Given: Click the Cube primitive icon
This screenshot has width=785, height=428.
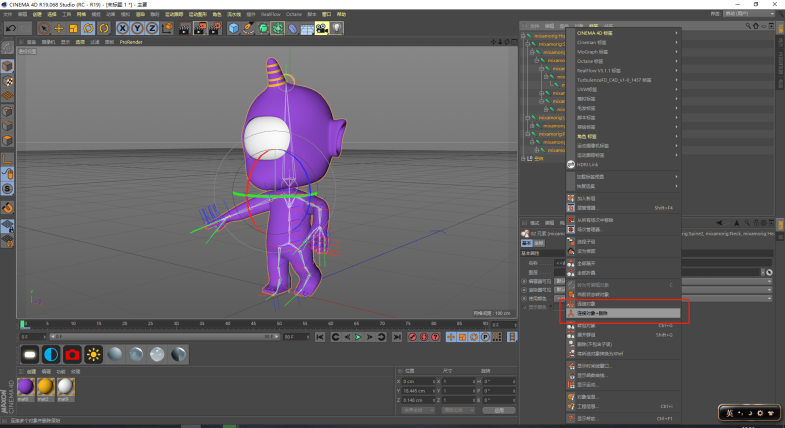Looking at the screenshot, I should [233, 28].
